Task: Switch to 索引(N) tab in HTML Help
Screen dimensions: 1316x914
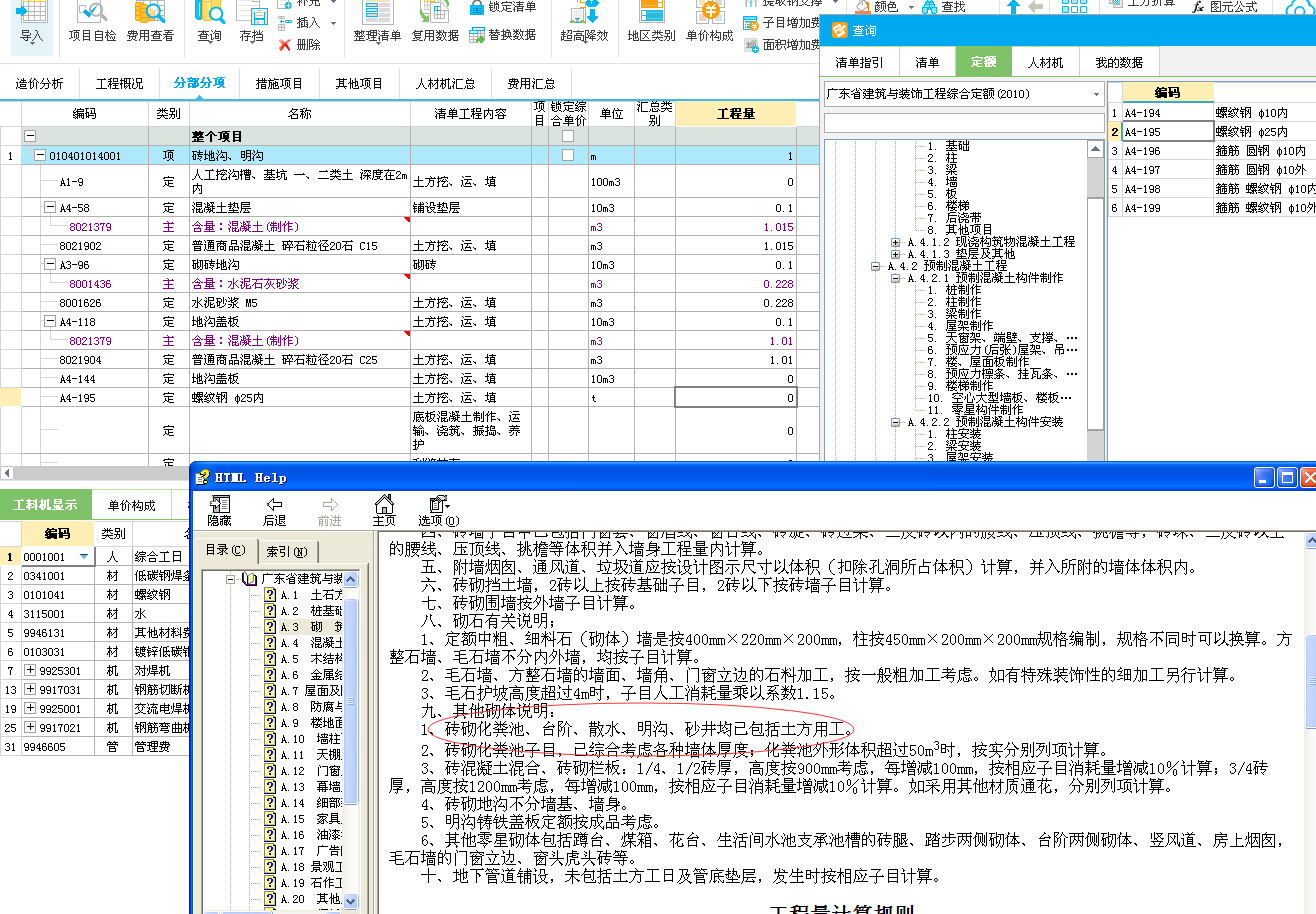Action: tap(288, 551)
